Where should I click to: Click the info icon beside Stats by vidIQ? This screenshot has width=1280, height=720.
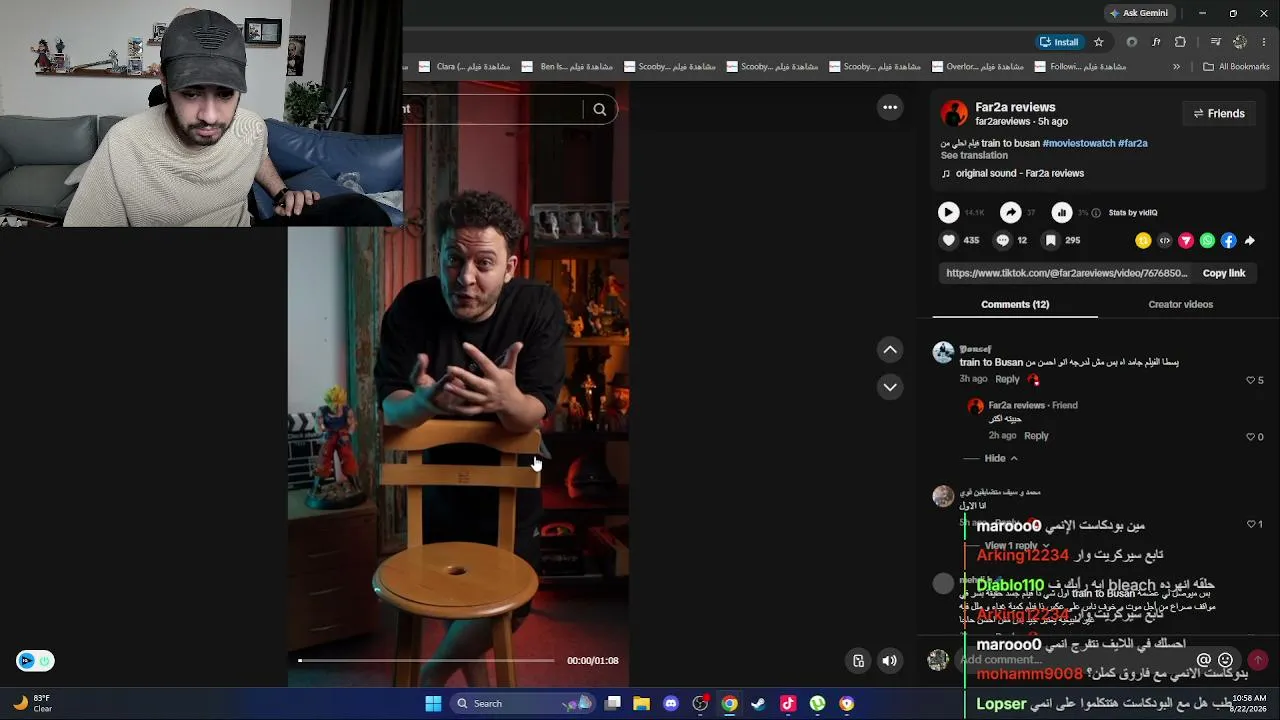point(1096,213)
